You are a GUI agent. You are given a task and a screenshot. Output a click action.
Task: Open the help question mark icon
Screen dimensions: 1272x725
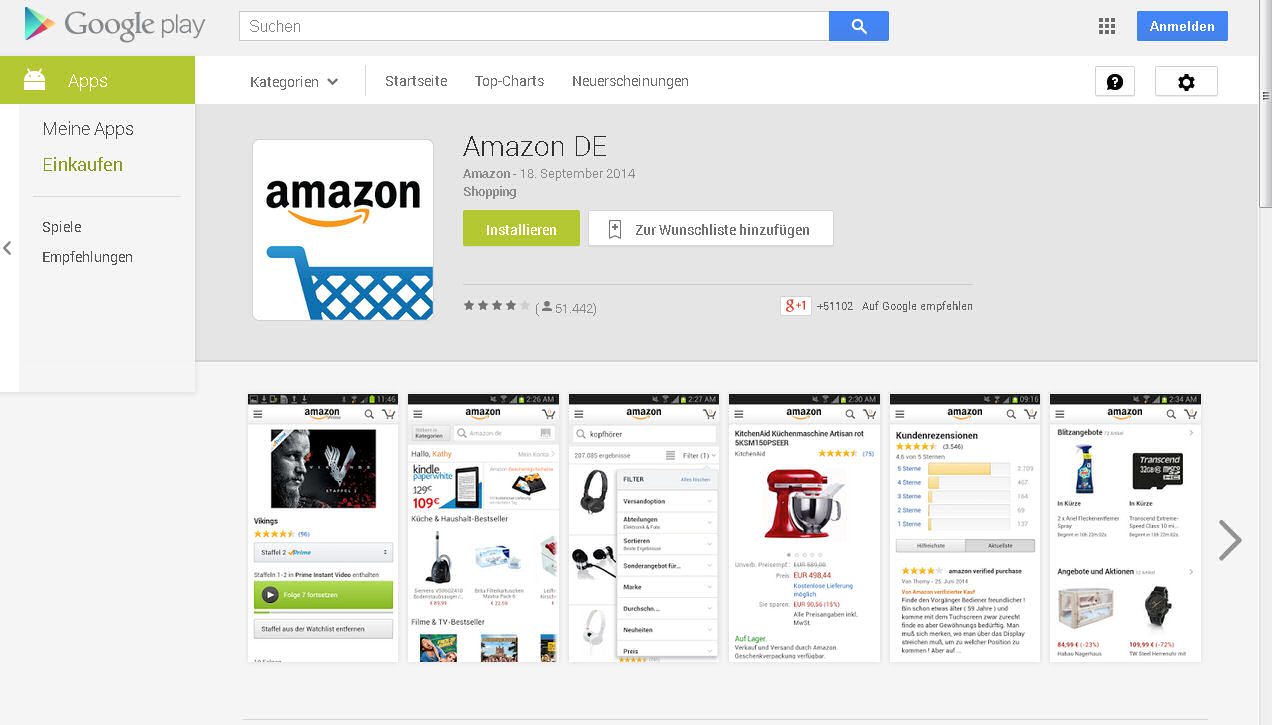1115,82
